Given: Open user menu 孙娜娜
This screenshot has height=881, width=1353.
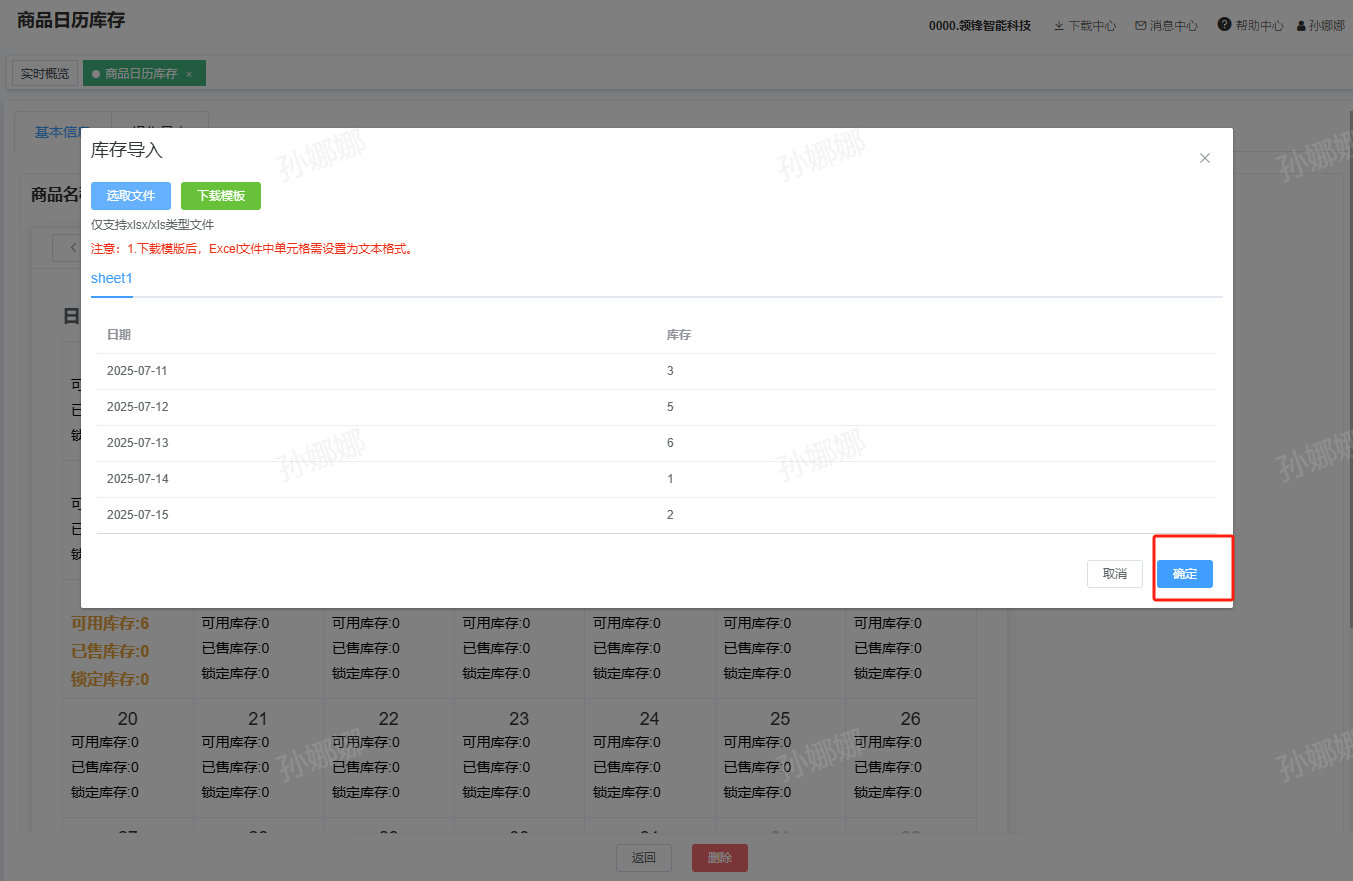Looking at the screenshot, I should [1320, 26].
